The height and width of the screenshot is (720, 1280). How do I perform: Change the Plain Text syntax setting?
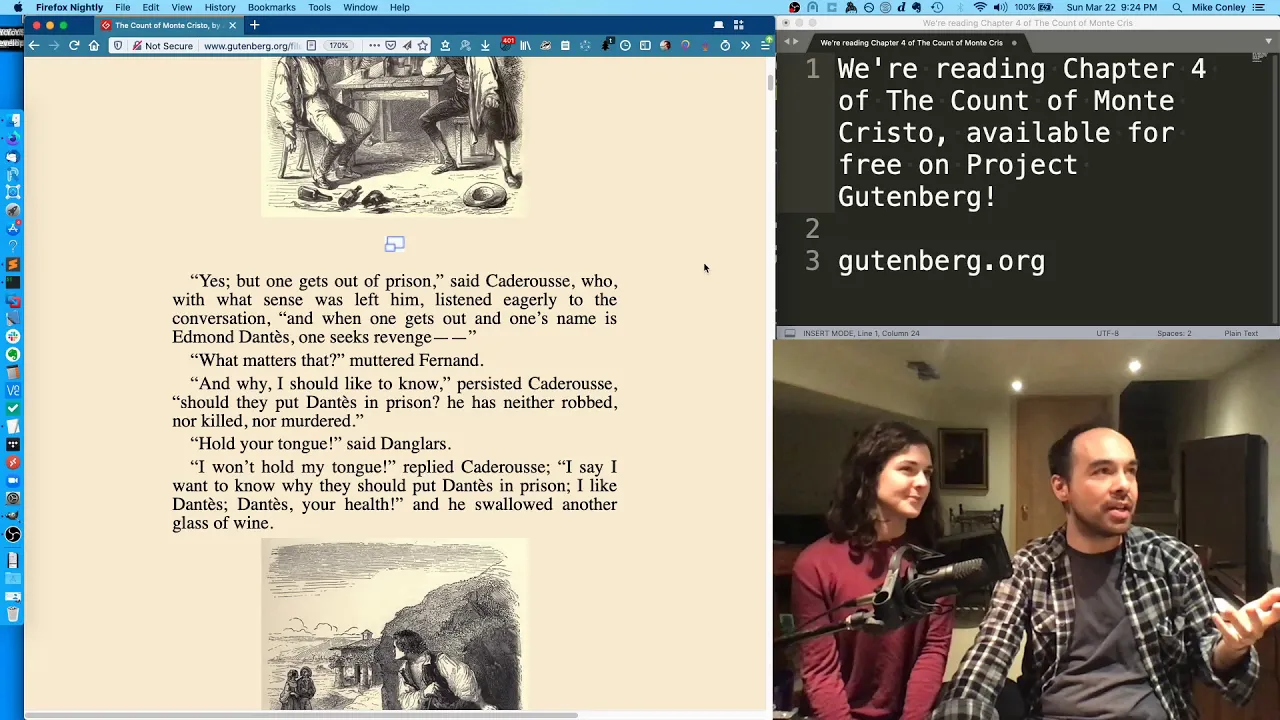coord(1241,333)
